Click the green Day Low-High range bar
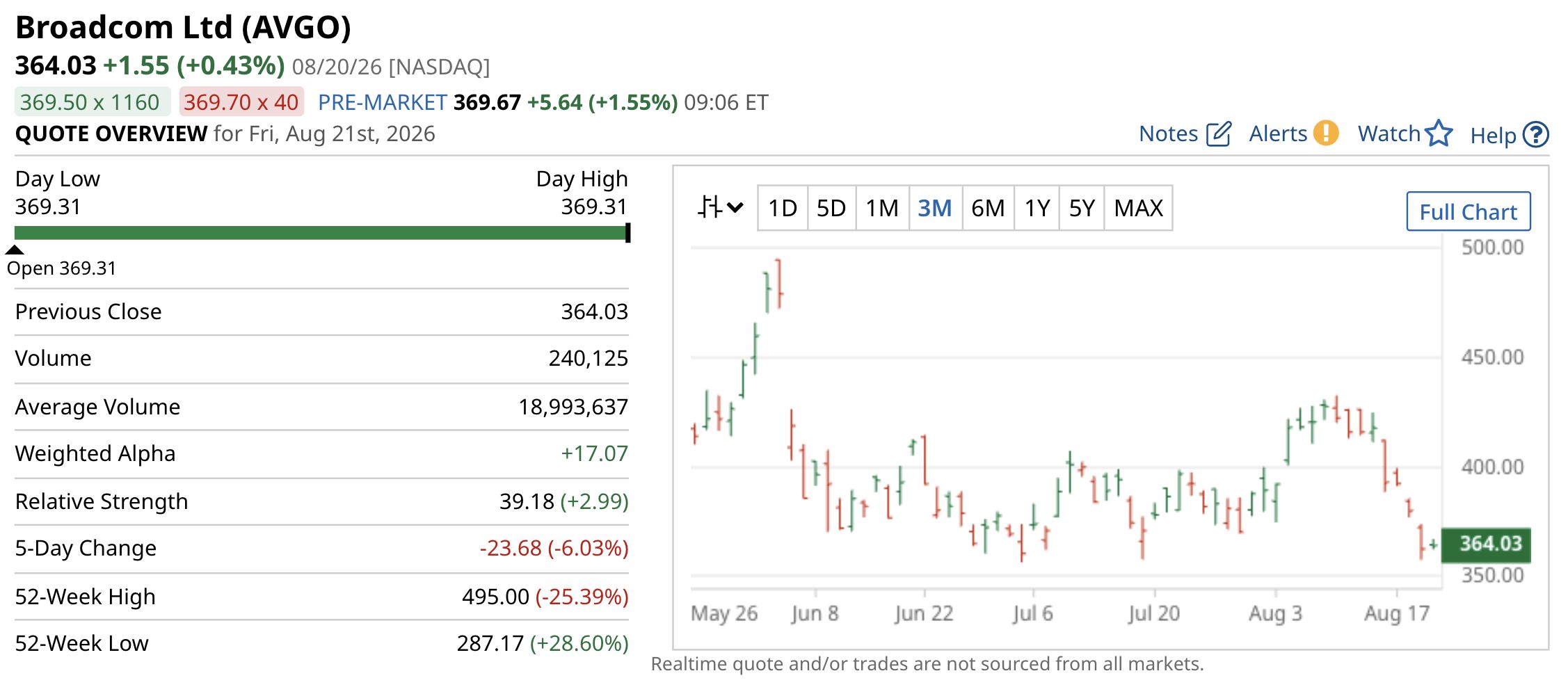The width and height of the screenshot is (1568, 687). click(x=322, y=233)
